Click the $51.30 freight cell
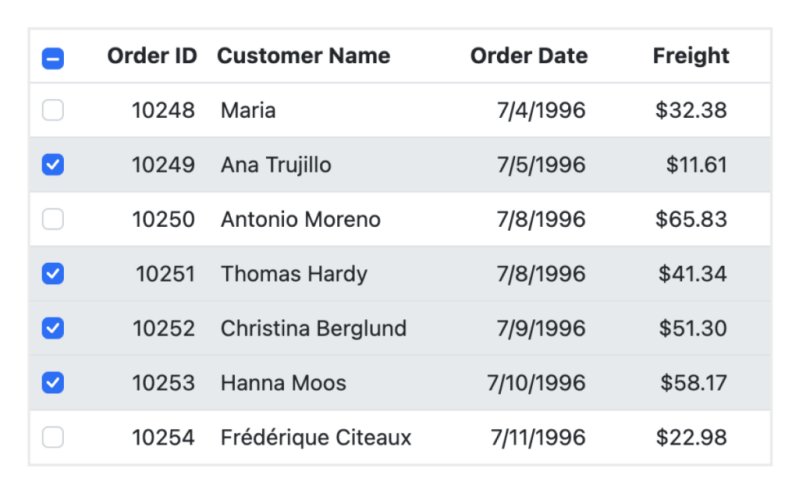This screenshot has height=493, width=799. click(692, 328)
